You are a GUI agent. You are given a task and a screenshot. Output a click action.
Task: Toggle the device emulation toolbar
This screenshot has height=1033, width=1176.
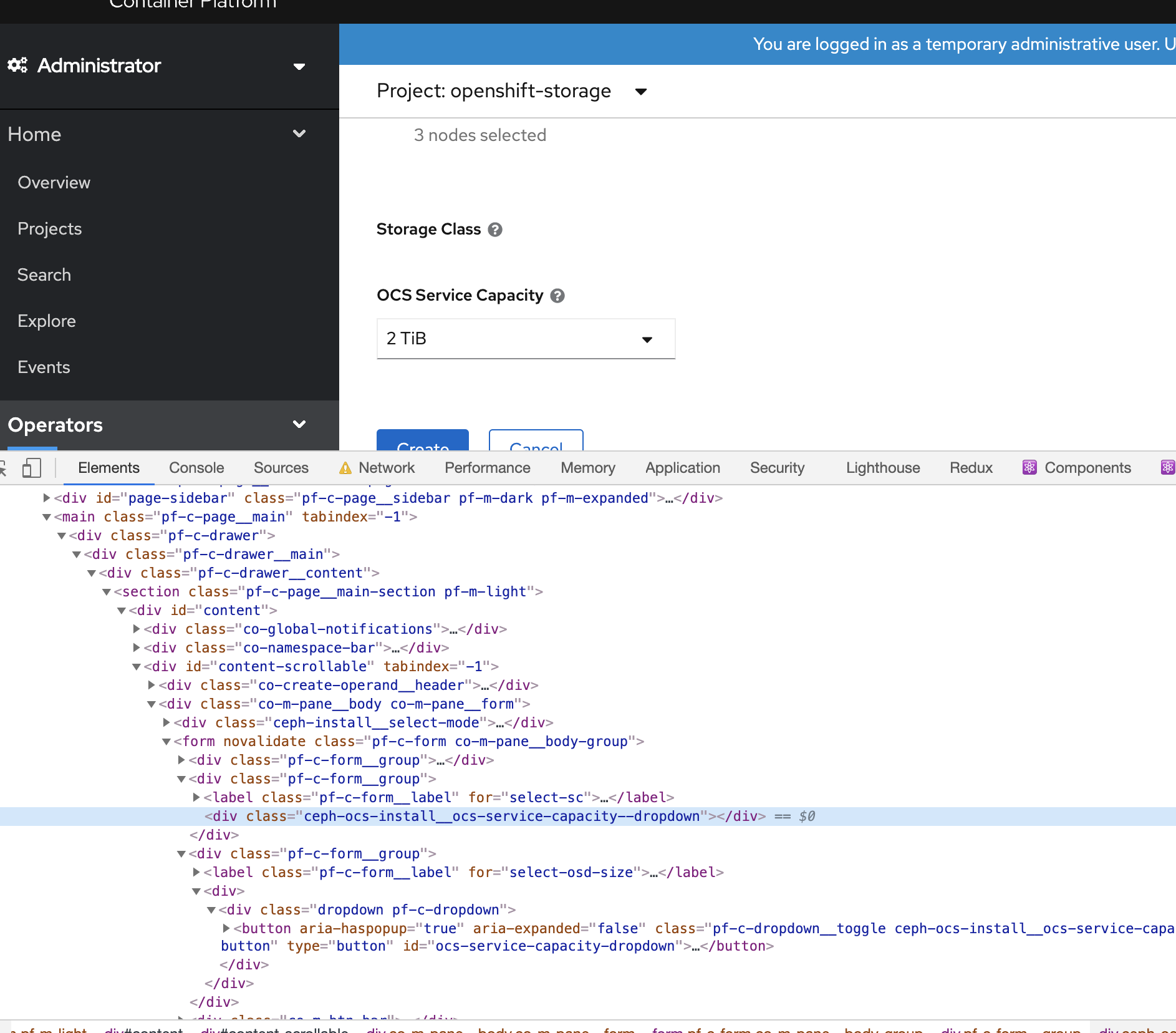click(31, 468)
